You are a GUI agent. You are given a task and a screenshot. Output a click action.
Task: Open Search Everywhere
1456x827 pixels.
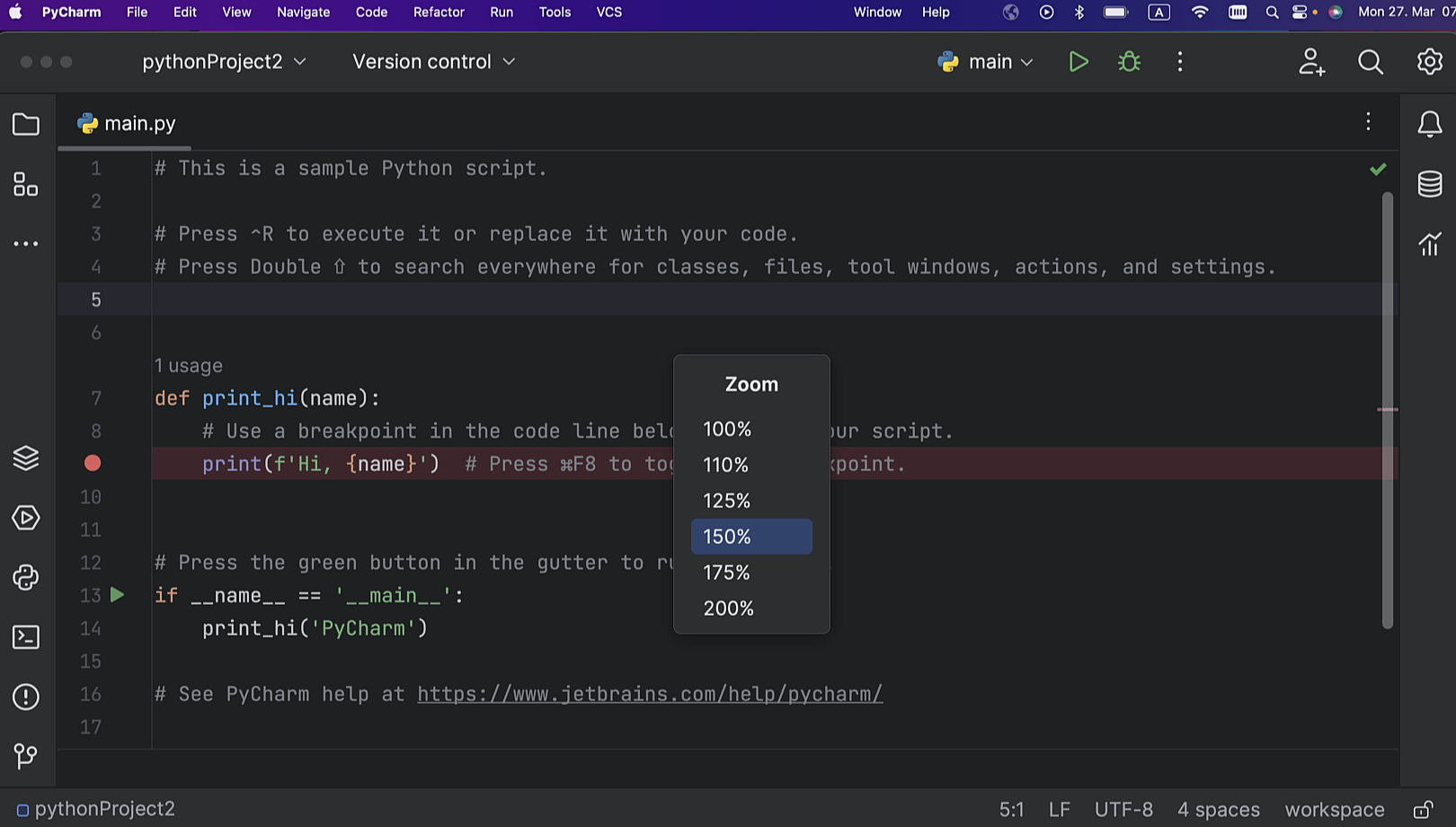tap(1370, 61)
